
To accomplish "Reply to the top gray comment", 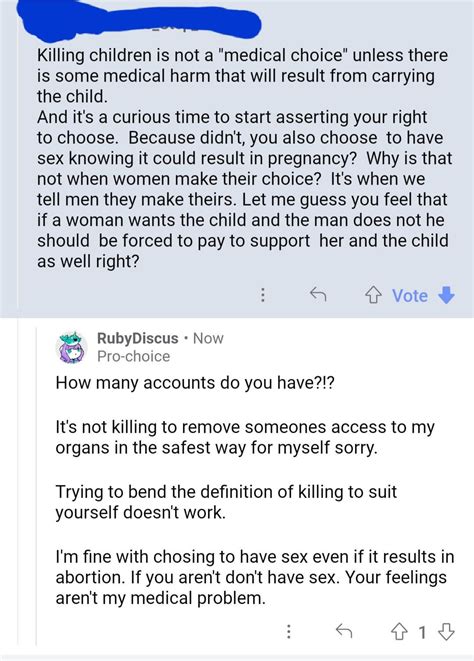I will 318,295.
